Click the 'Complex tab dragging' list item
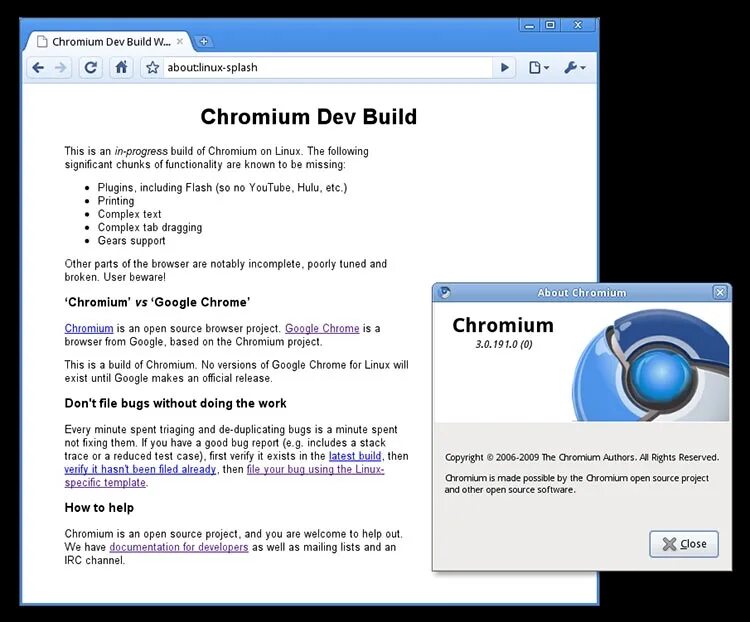The width and height of the screenshot is (750, 622). (x=150, y=227)
